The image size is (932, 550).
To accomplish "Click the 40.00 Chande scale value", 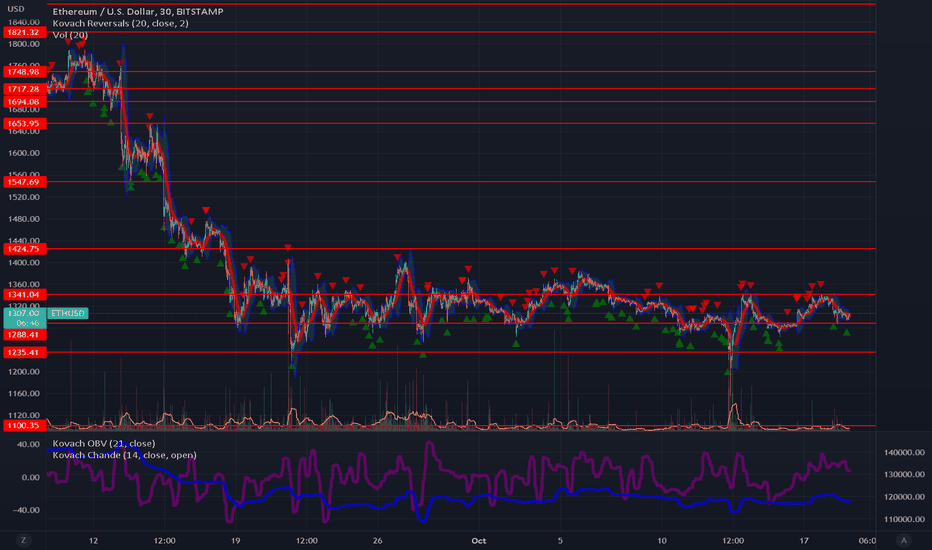I will coord(29,444).
